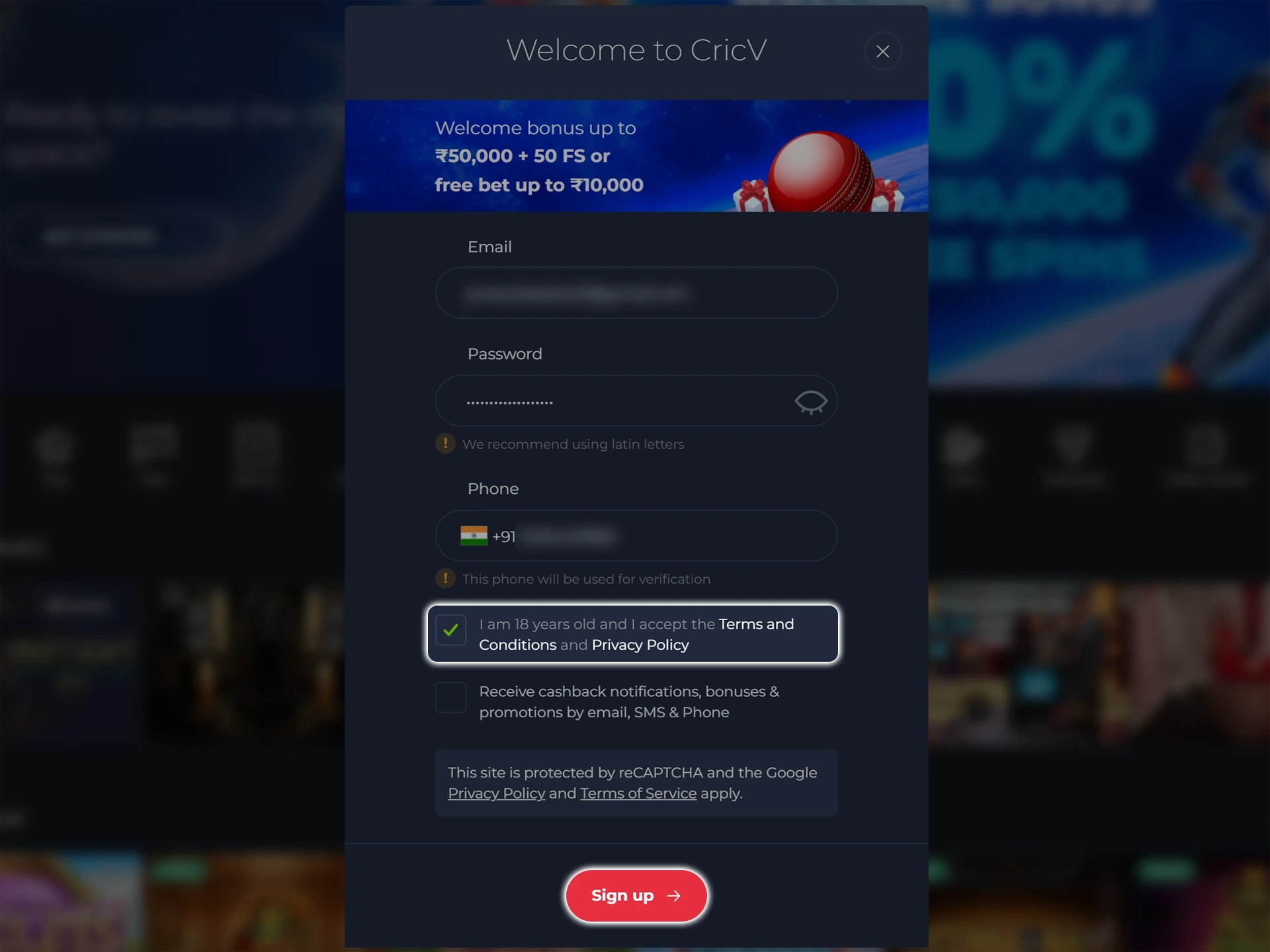Click Sign up button to register
1270x952 pixels.
(x=636, y=895)
